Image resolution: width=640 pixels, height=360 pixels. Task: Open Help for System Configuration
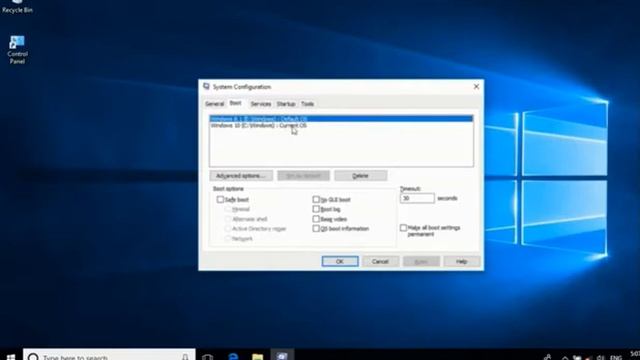[x=462, y=262]
